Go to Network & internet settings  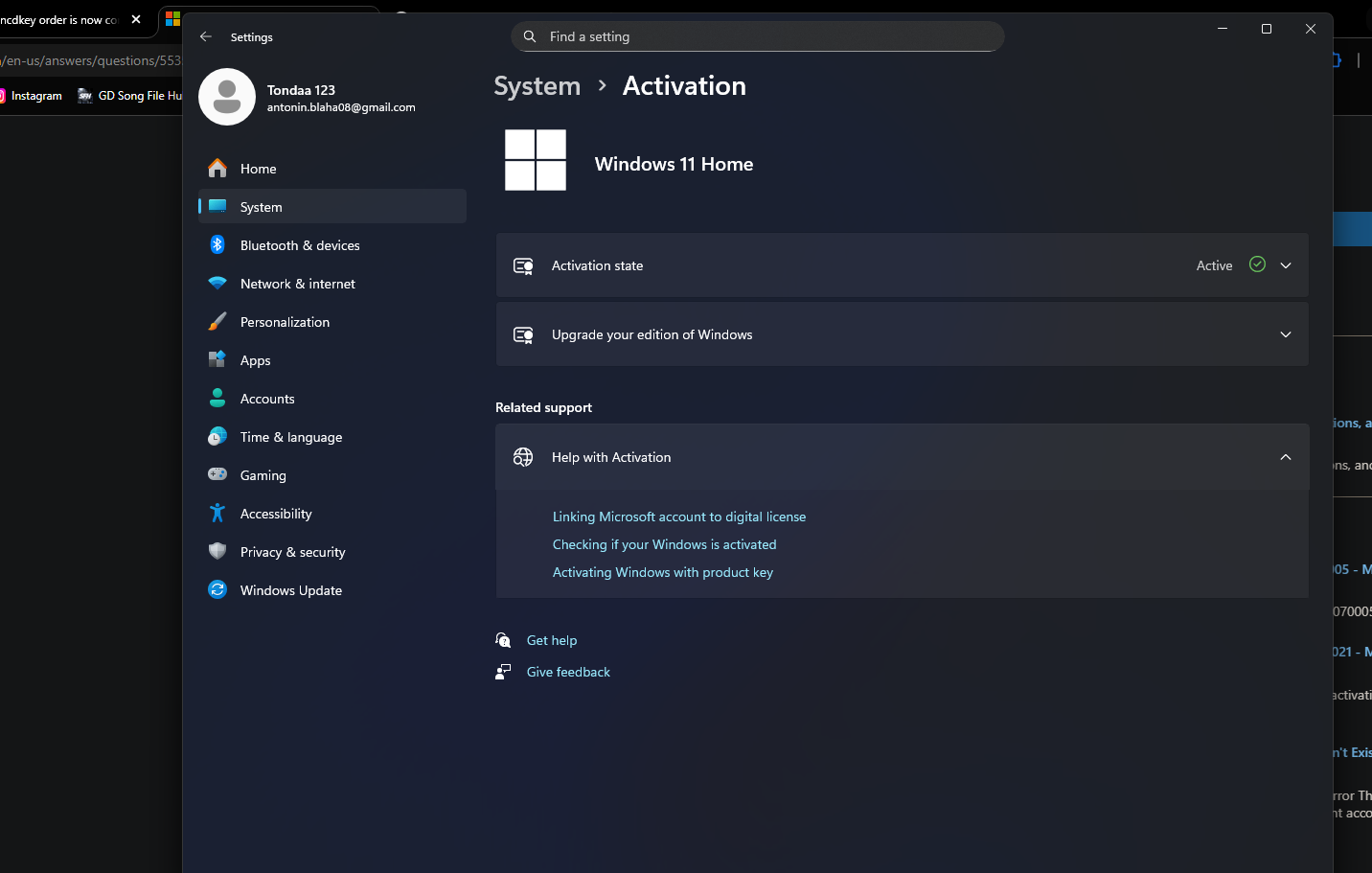tap(332, 284)
